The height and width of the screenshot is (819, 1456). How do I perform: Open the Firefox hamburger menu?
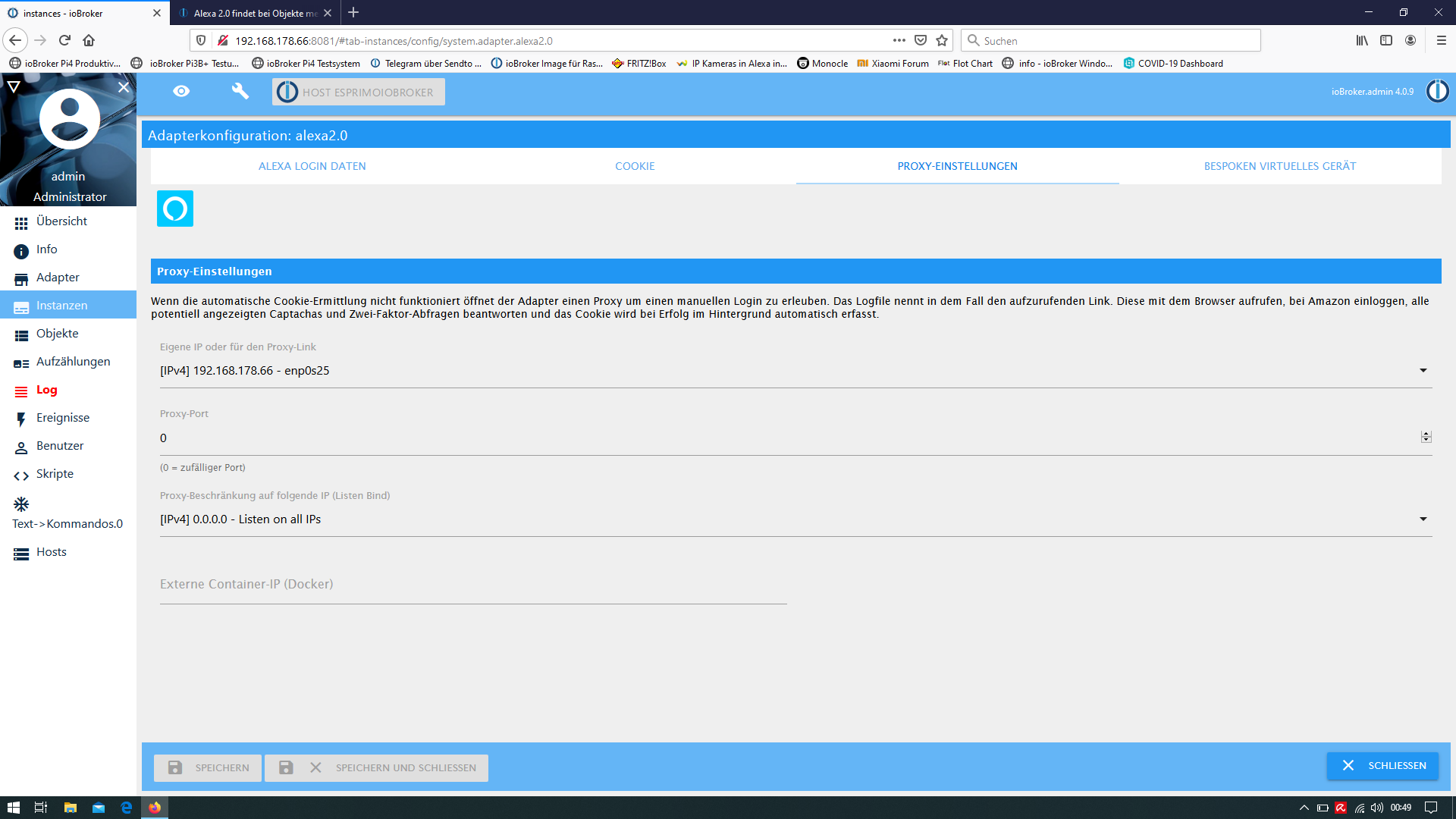[x=1442, y=40]
